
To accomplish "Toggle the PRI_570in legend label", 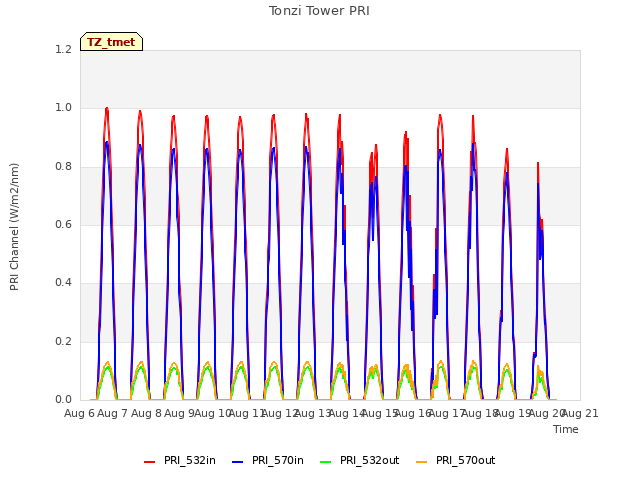I will (278, 460).
